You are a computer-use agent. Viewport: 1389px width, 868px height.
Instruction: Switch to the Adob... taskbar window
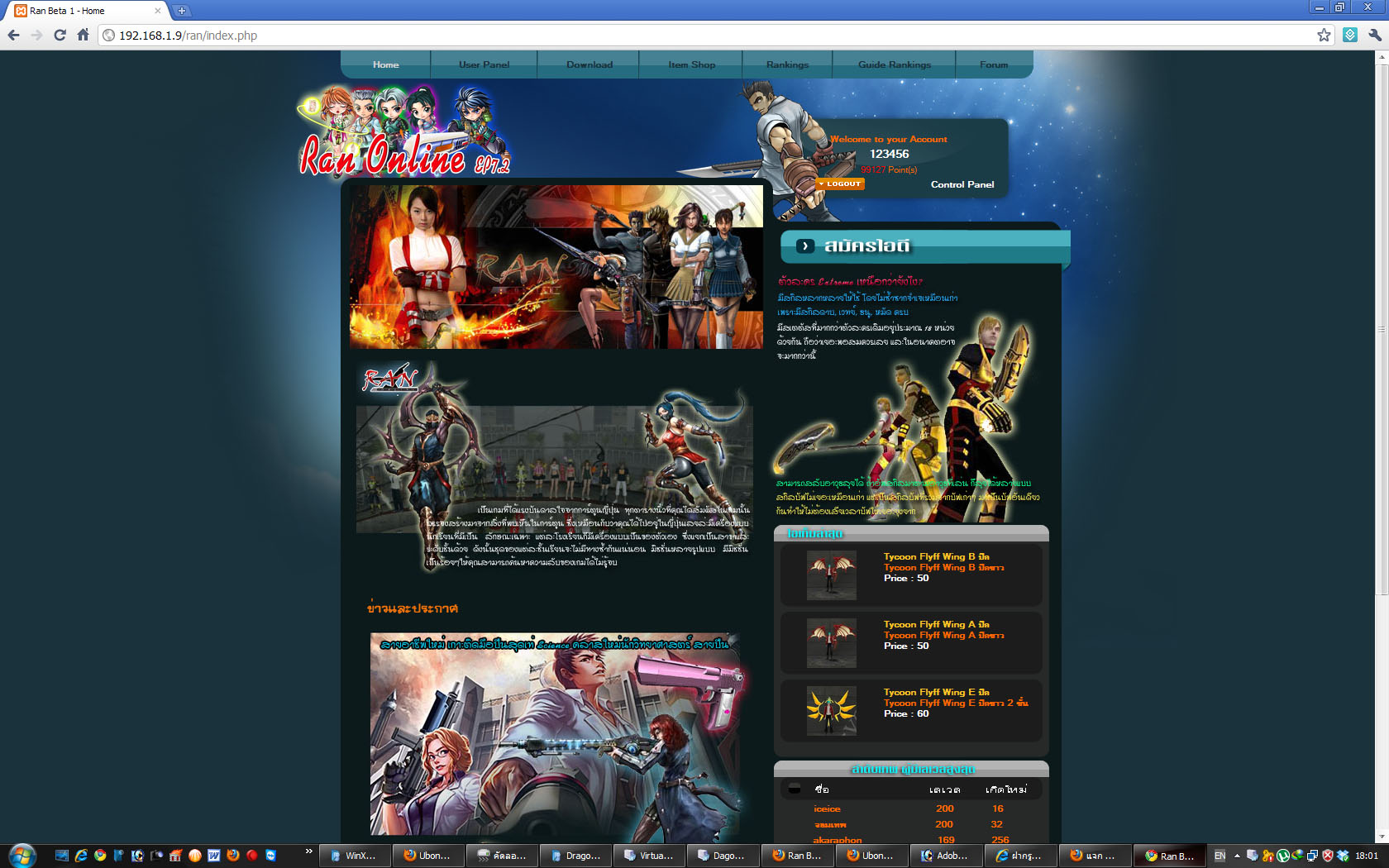tap(946, 856)
